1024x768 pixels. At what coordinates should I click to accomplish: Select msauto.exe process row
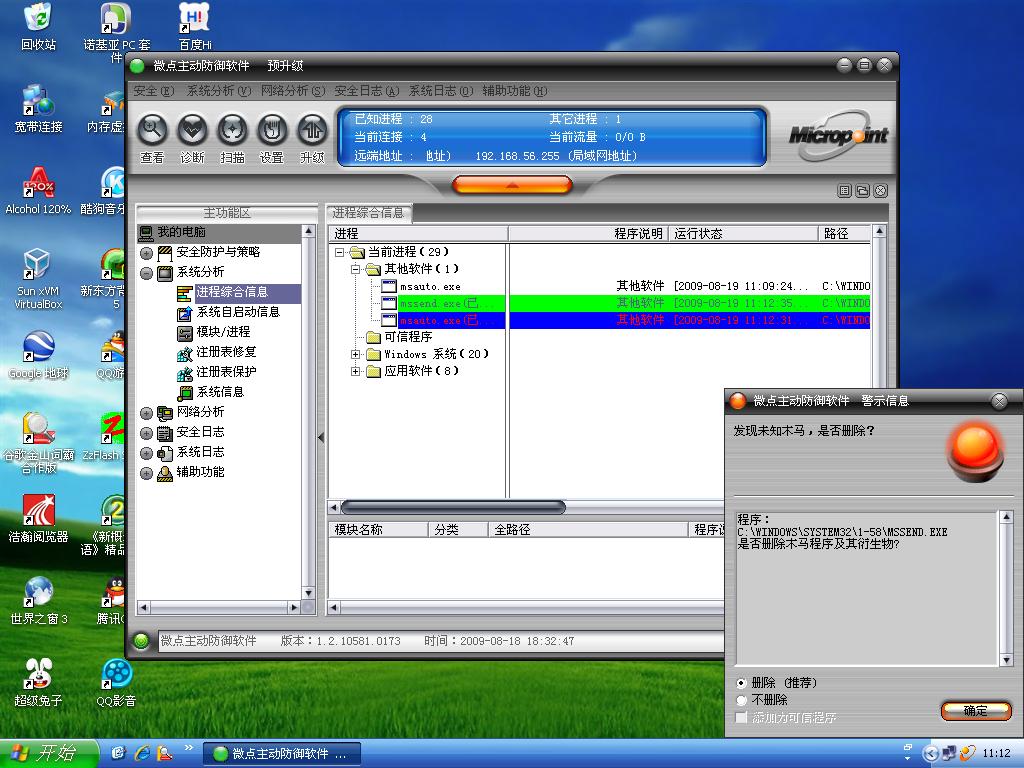coord(600,286)
